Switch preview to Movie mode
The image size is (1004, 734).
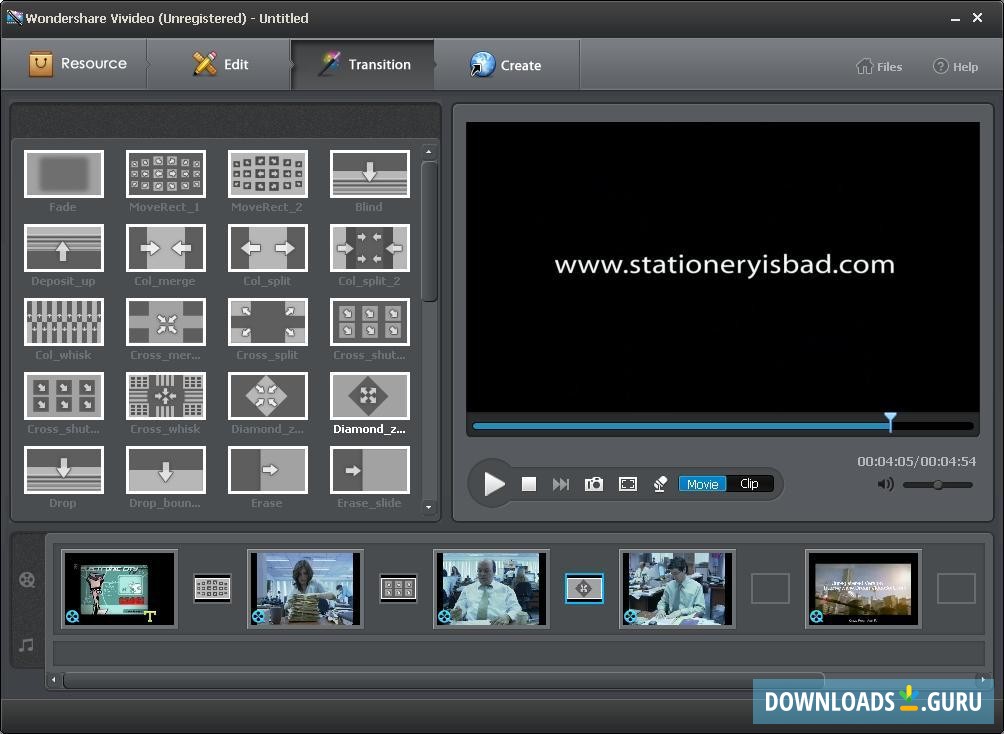click(x=702, y=484)
